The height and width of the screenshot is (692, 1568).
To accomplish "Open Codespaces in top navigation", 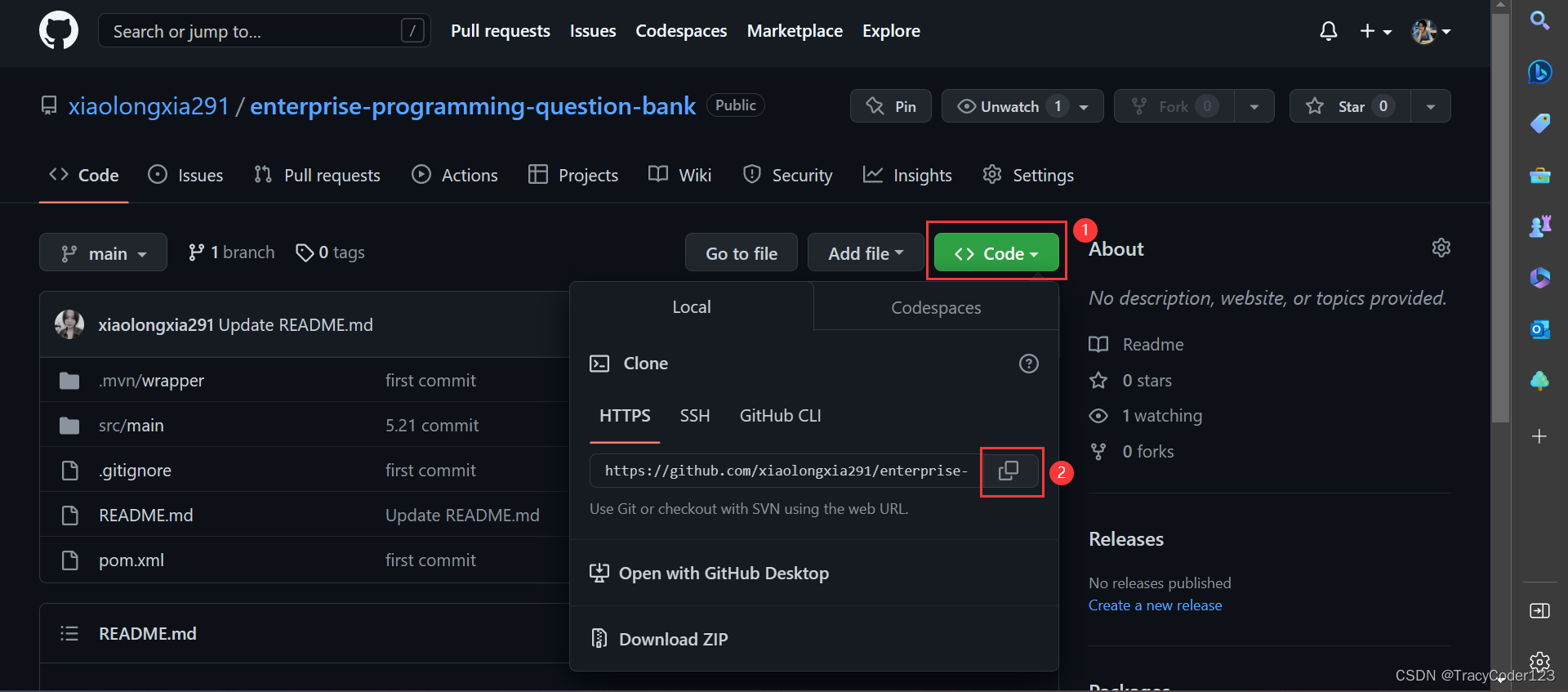I will [x=681, y=31].
